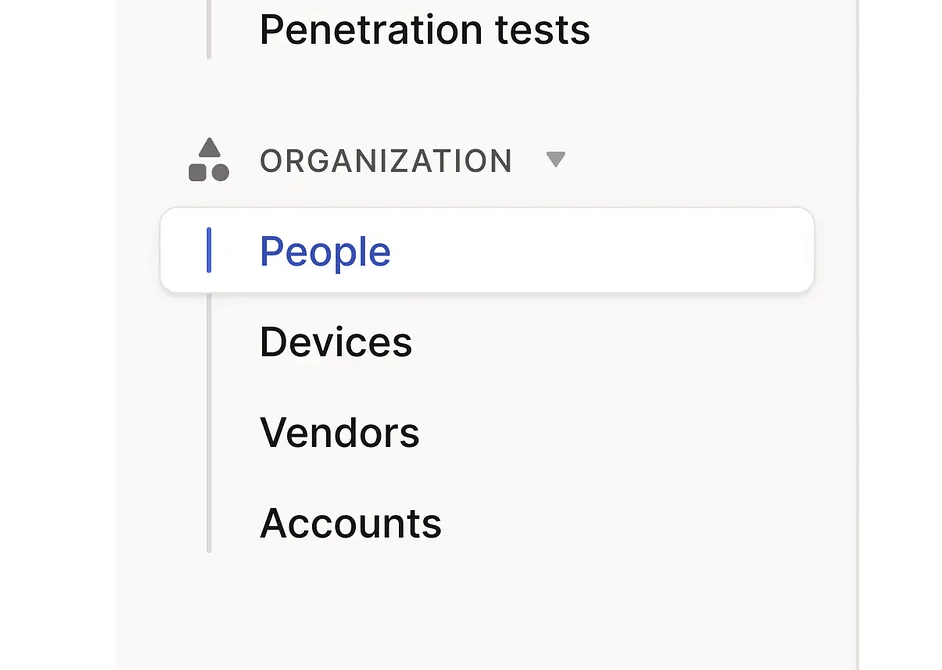Click the square shape in the Organization icon

tap(198, 172)
